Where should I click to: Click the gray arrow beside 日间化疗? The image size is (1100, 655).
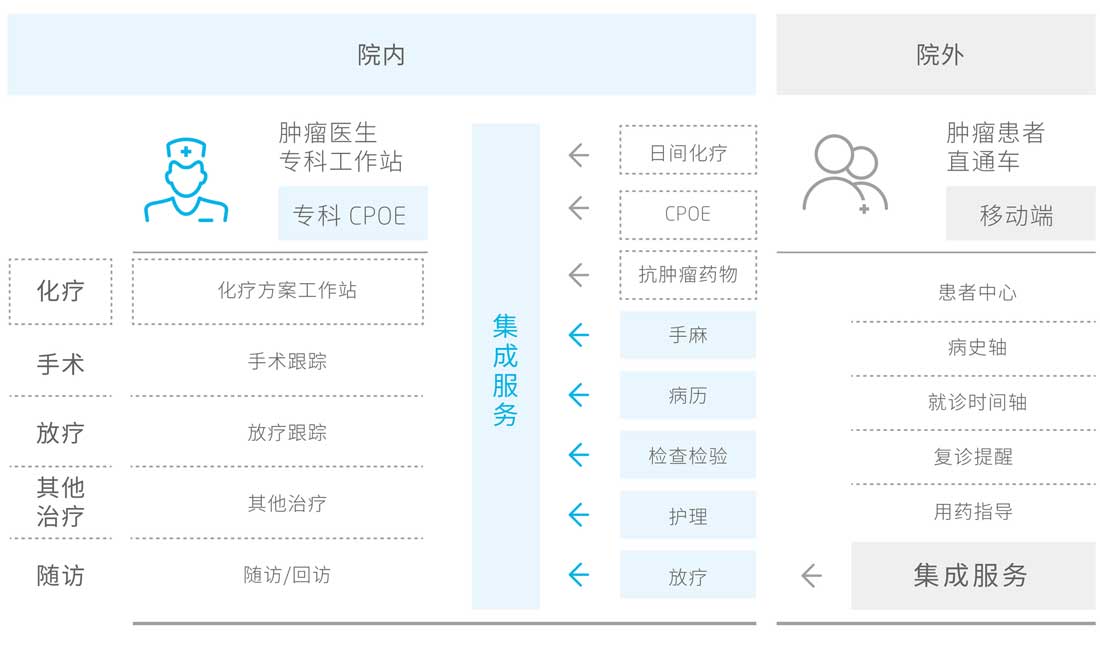pyautogui.click(x=579, y=155)
